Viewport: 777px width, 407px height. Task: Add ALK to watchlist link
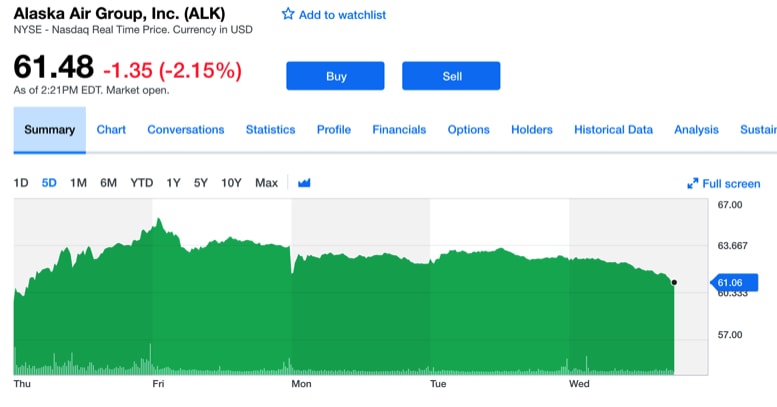(x=342, y=15)
